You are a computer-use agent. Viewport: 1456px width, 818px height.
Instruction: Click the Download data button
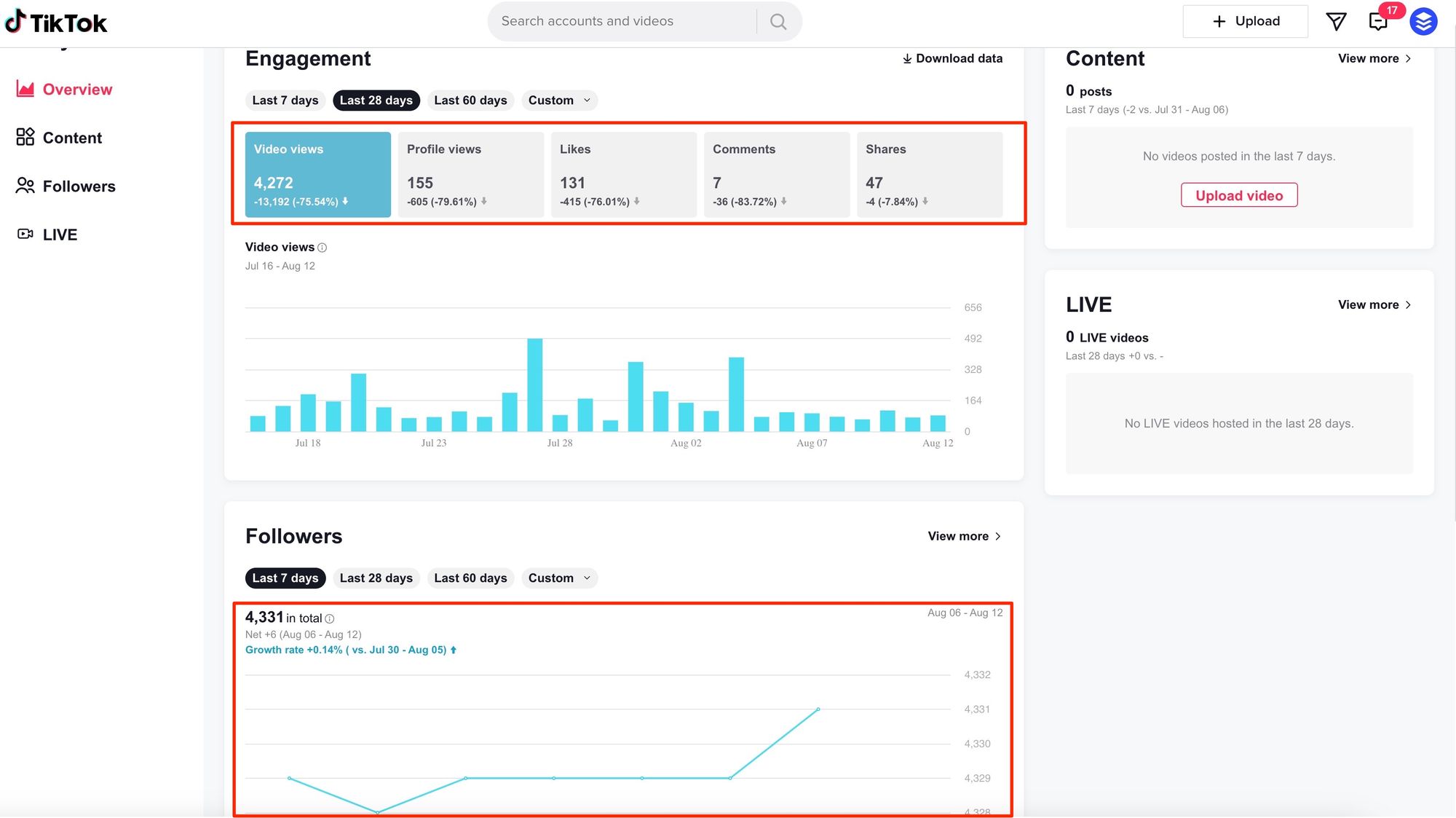click(951, 58)
